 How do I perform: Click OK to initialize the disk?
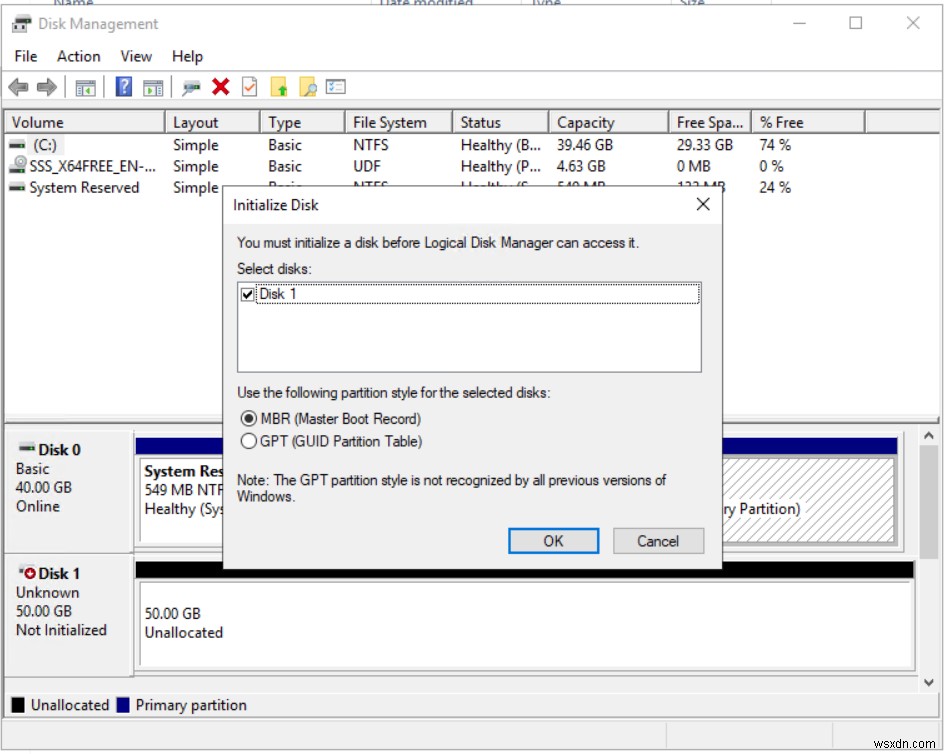point(553,540)
